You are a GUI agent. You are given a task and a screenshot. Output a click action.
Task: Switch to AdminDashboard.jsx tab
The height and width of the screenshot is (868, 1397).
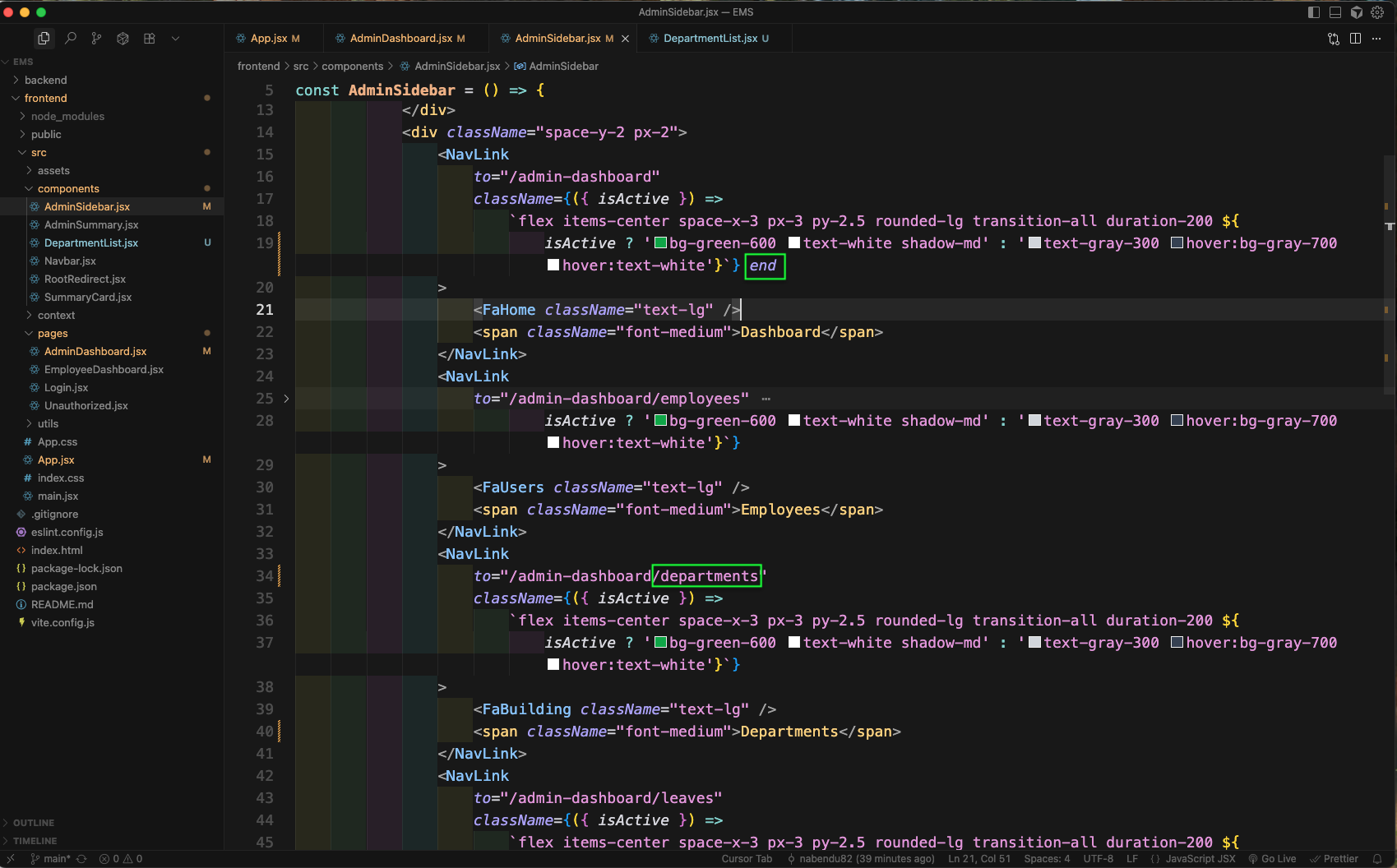pyautogui.click(x=407, y=39)
